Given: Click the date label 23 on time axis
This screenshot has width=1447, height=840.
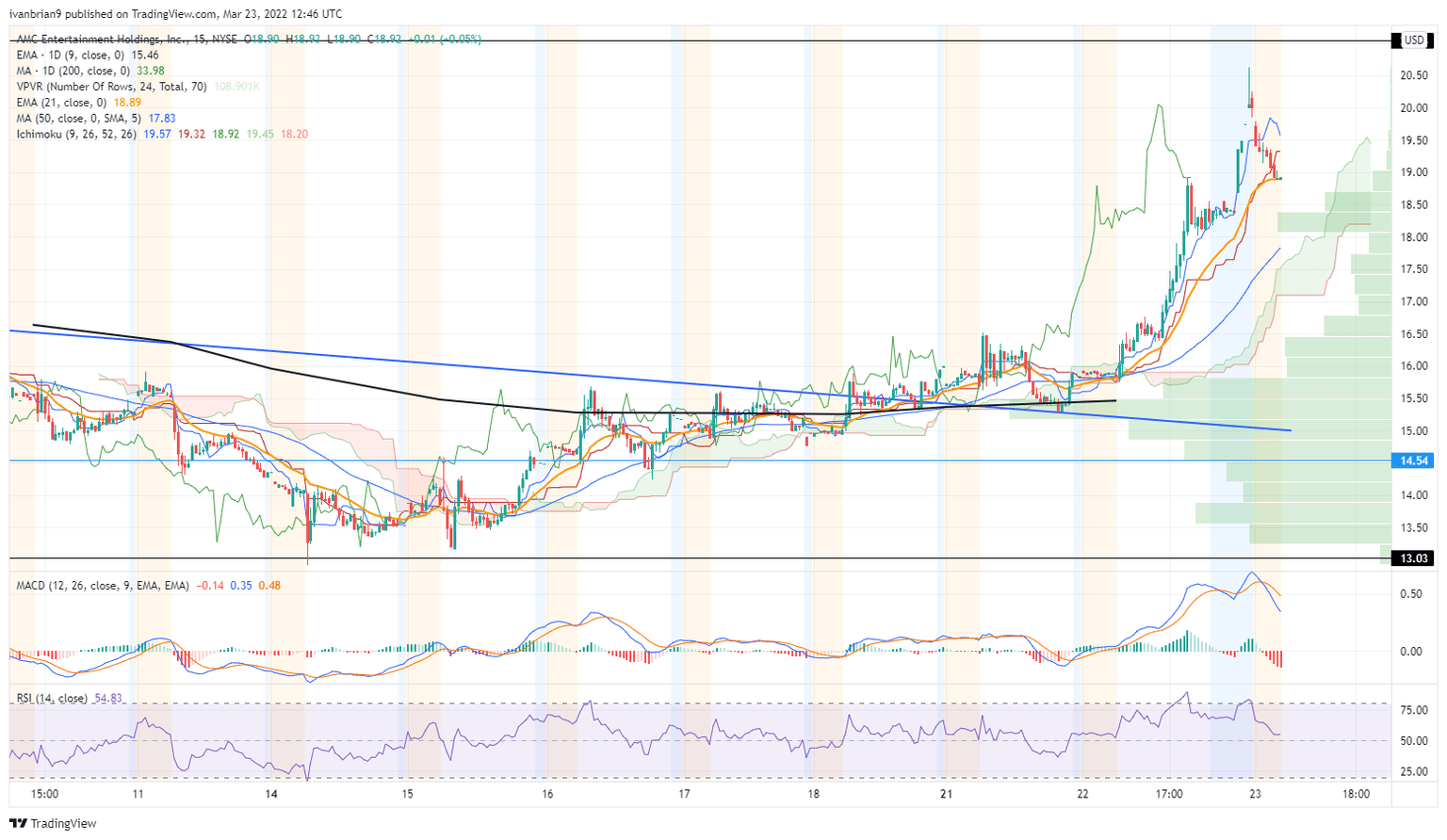Looking at the screenshot, I should [1255, 795].
